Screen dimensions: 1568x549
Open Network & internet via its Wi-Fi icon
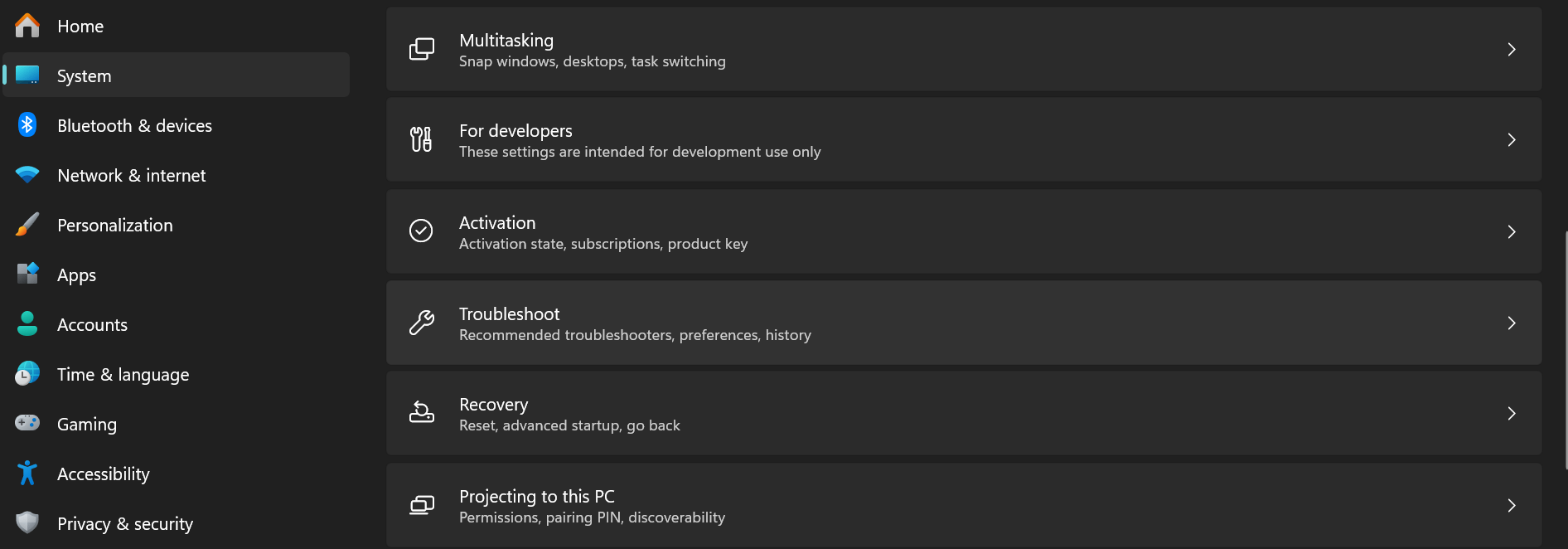(x=27, y=175)
